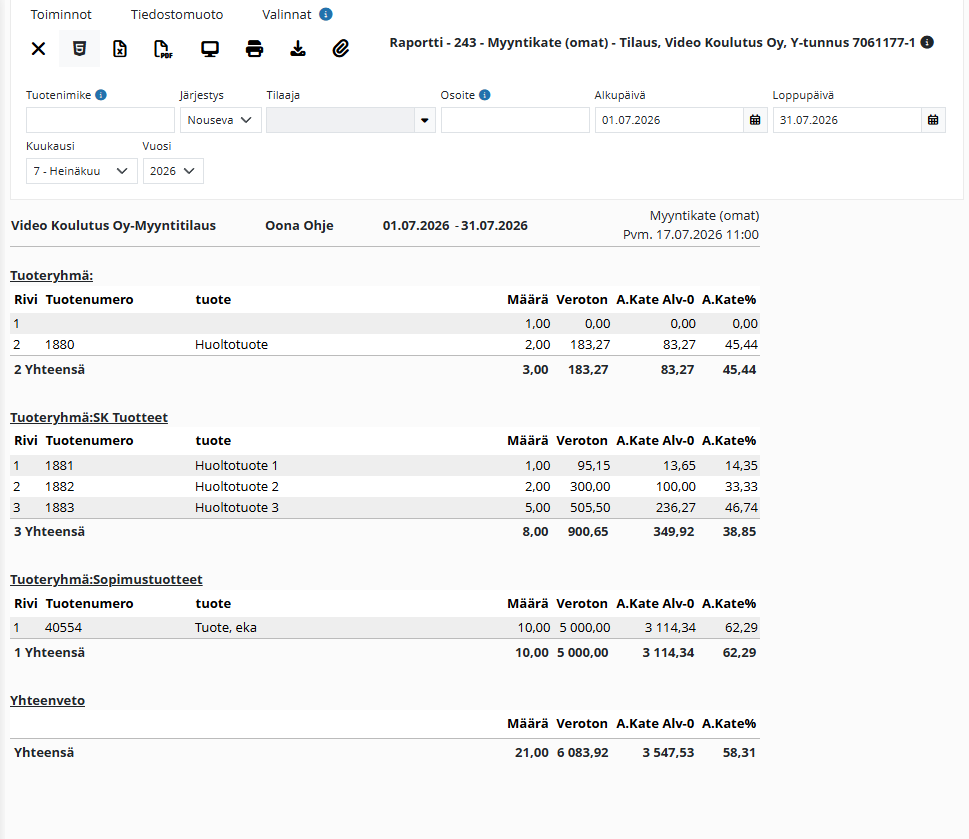Viewport: 969px width, 839px height.
Task: Show info icon beside report title
Action: coord(927,42)
